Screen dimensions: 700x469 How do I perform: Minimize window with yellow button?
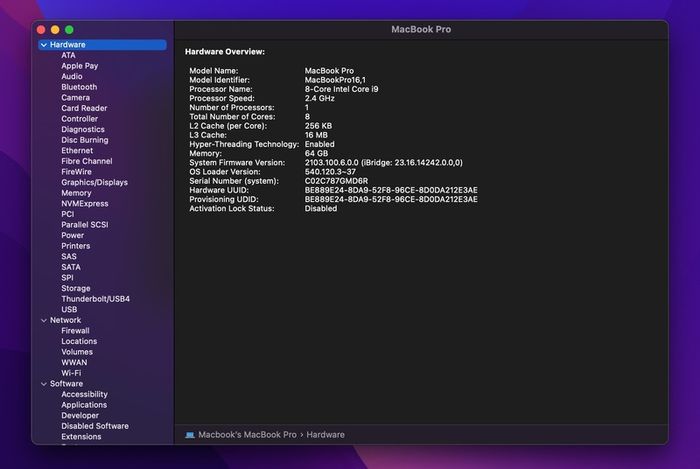pos(55,30)
